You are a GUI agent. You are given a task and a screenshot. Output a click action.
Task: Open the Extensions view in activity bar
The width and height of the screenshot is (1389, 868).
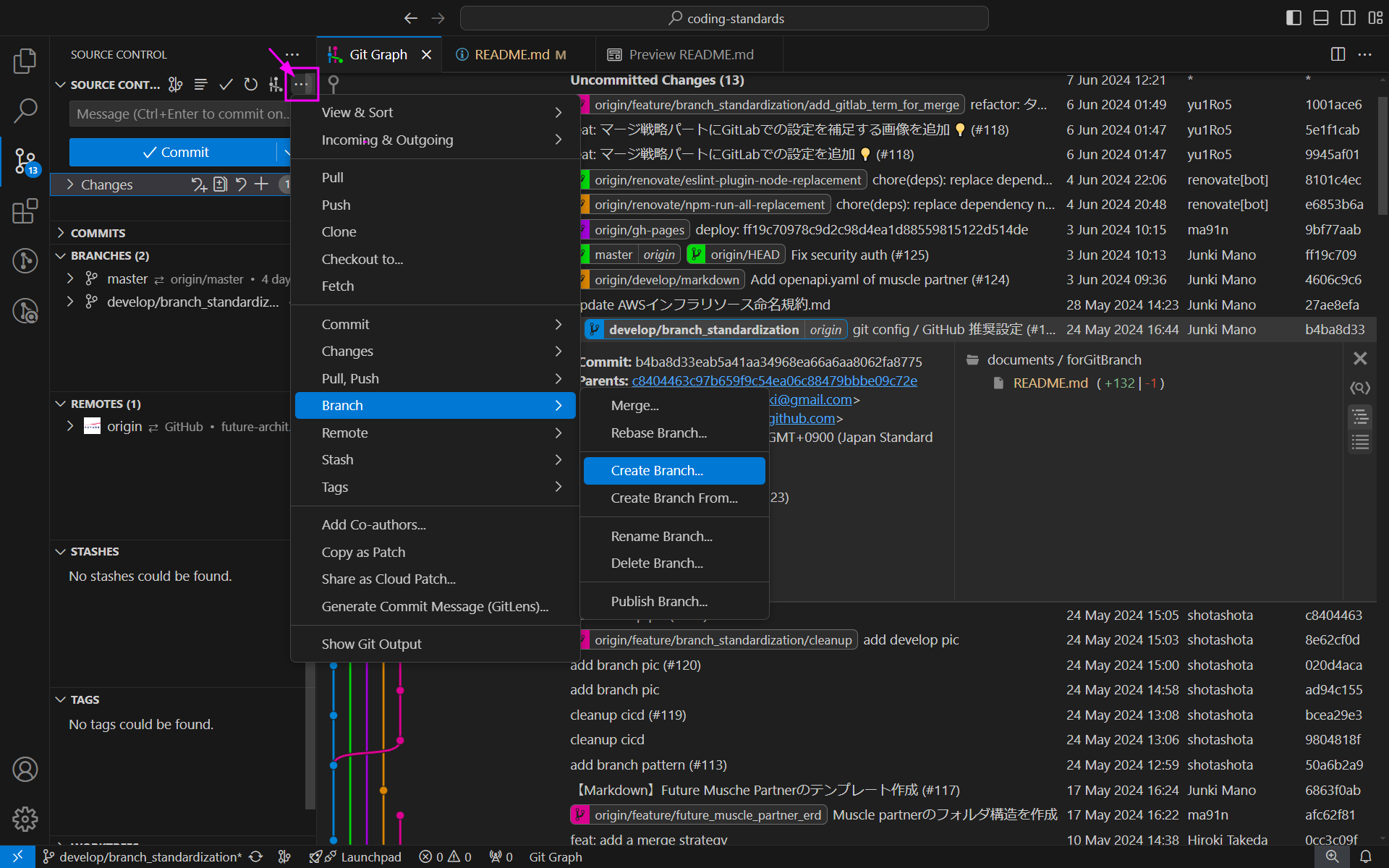pyautogui.click(x=25, y=211)
